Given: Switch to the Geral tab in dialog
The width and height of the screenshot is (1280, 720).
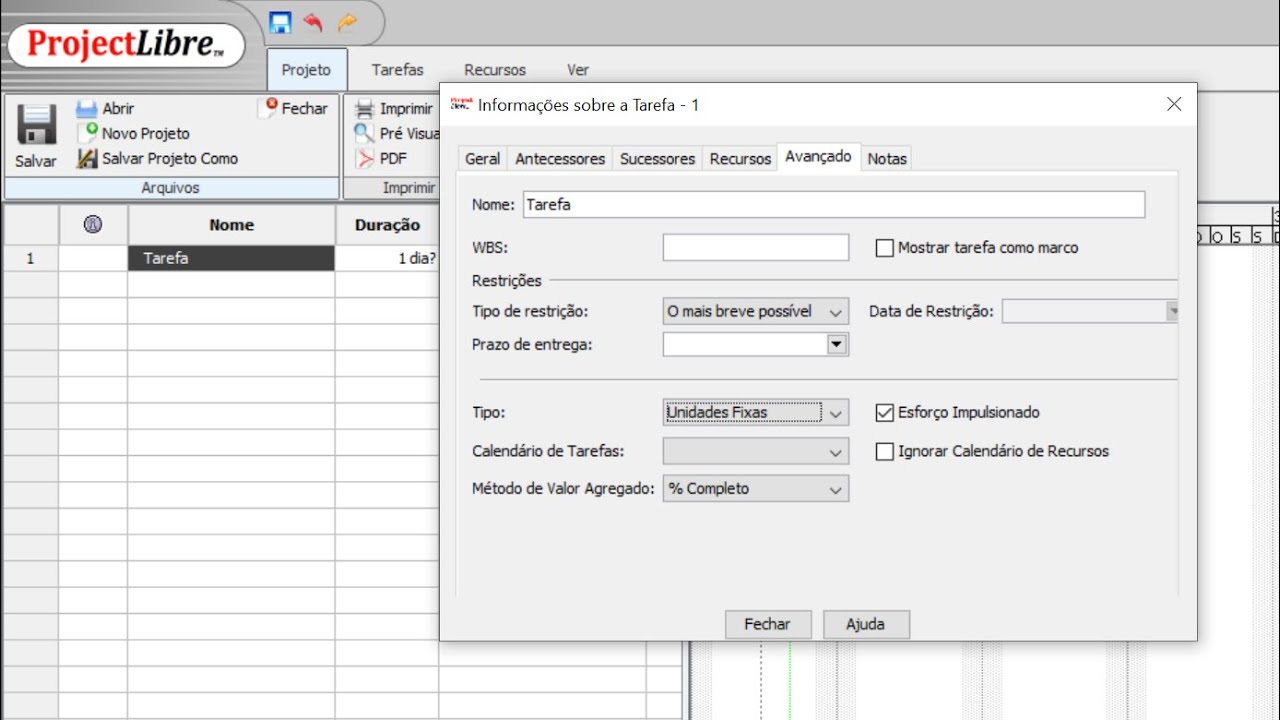Looking at the screenshot, I should [x=483, y=159].
